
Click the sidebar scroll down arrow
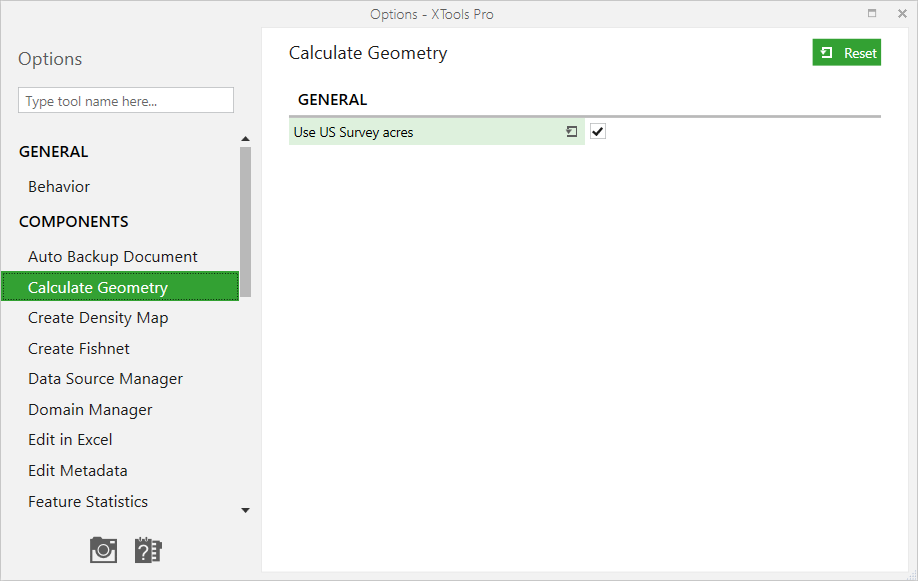245,511
